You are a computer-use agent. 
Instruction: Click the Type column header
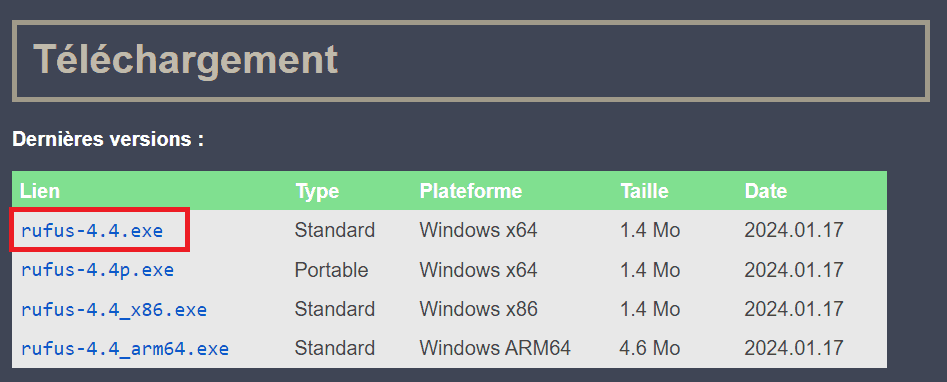pyautogui.click(x=317, y=192)
